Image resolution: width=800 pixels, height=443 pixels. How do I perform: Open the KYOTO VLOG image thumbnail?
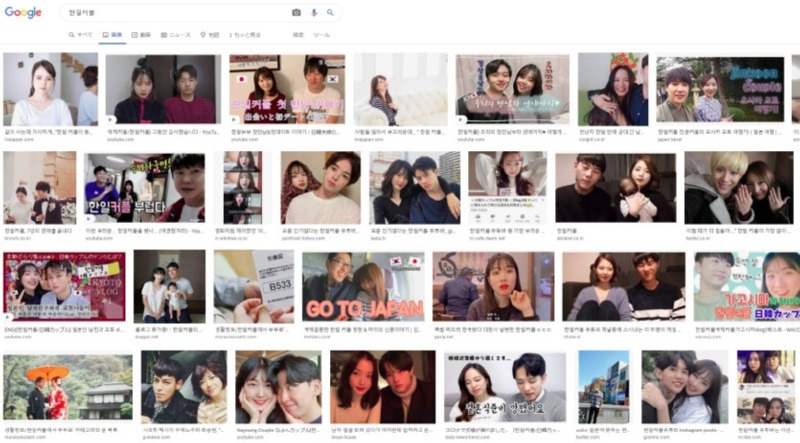[x=63, y=286]
